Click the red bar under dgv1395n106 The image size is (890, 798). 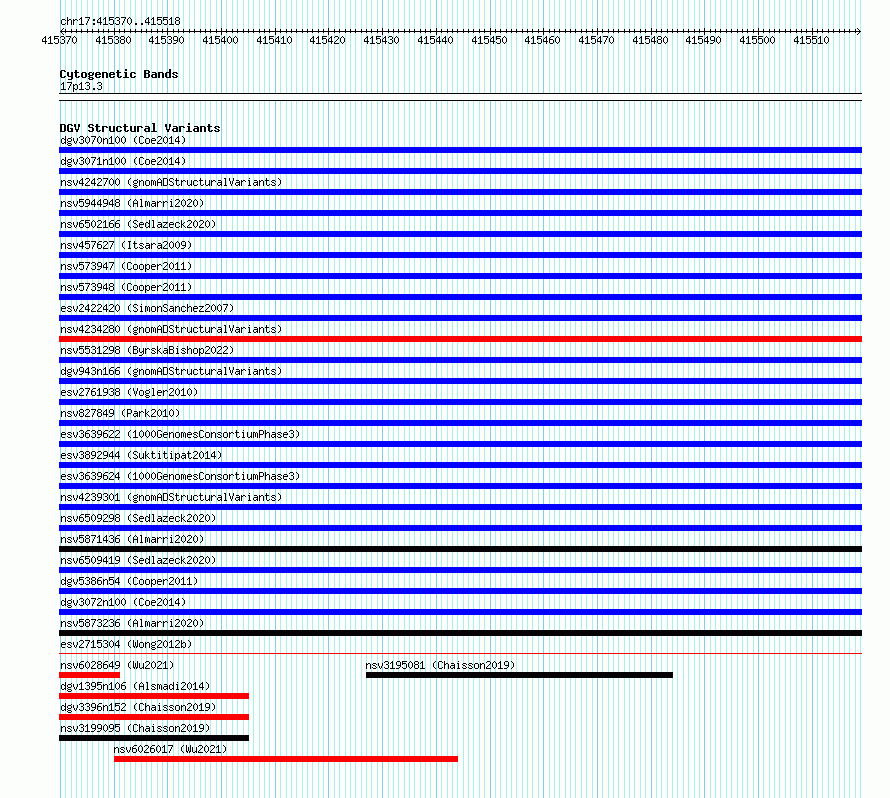[154, 696]
